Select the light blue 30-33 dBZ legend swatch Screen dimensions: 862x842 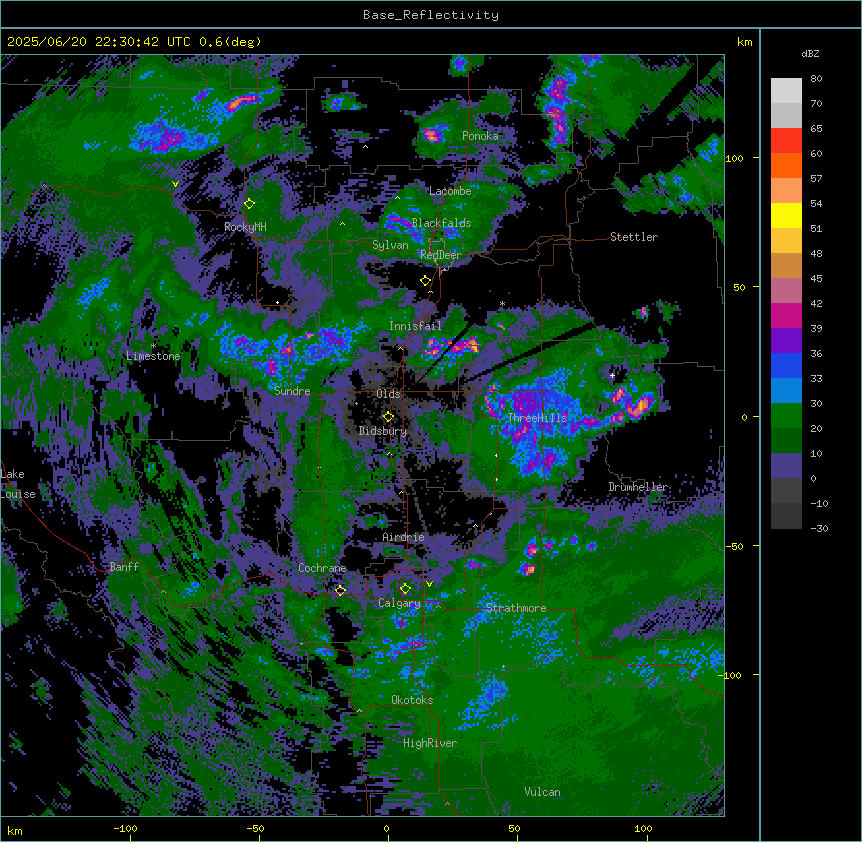pos(786,391)
